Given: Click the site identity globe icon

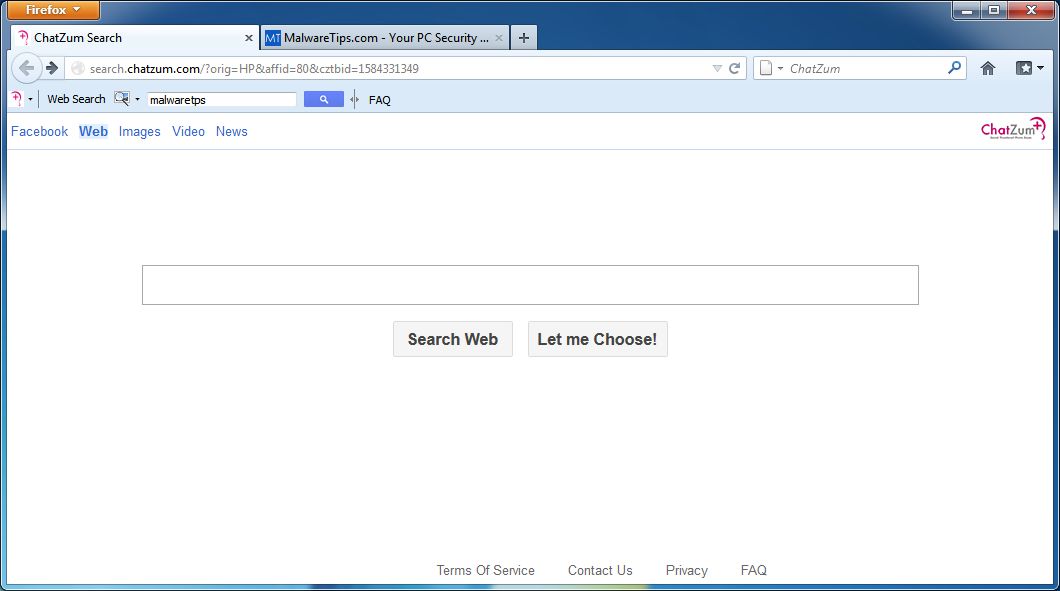Looking at the screenshot, I should tap(78, 68).
